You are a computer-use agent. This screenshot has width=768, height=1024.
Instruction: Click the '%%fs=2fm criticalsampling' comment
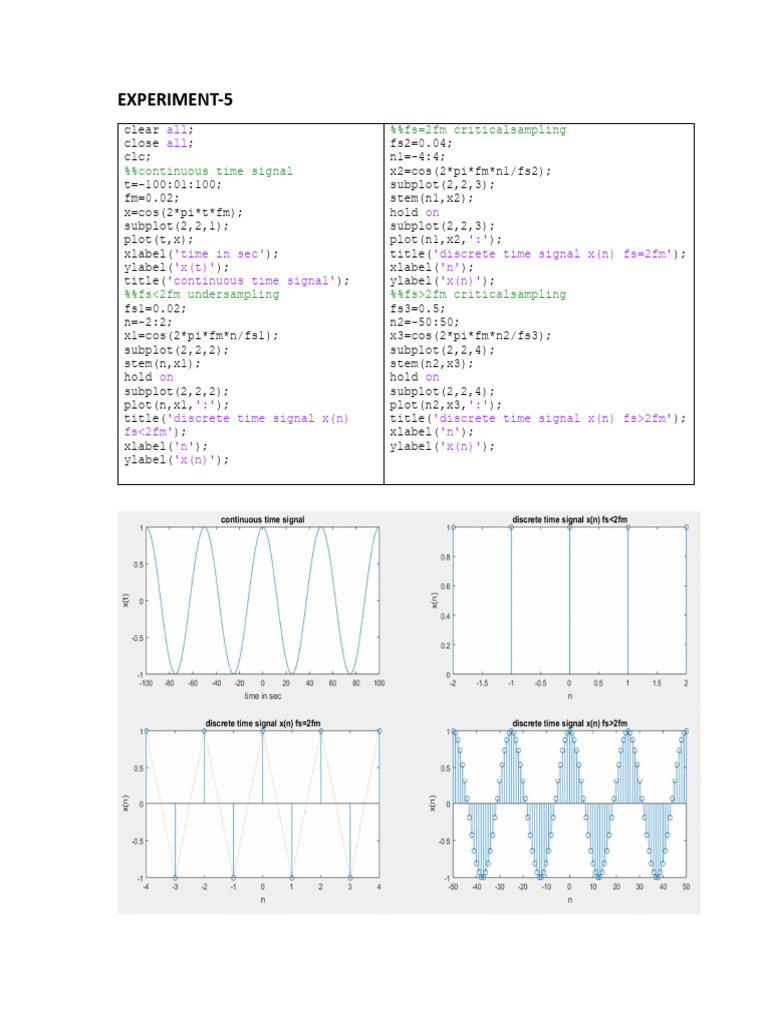(x=478, y=130)
